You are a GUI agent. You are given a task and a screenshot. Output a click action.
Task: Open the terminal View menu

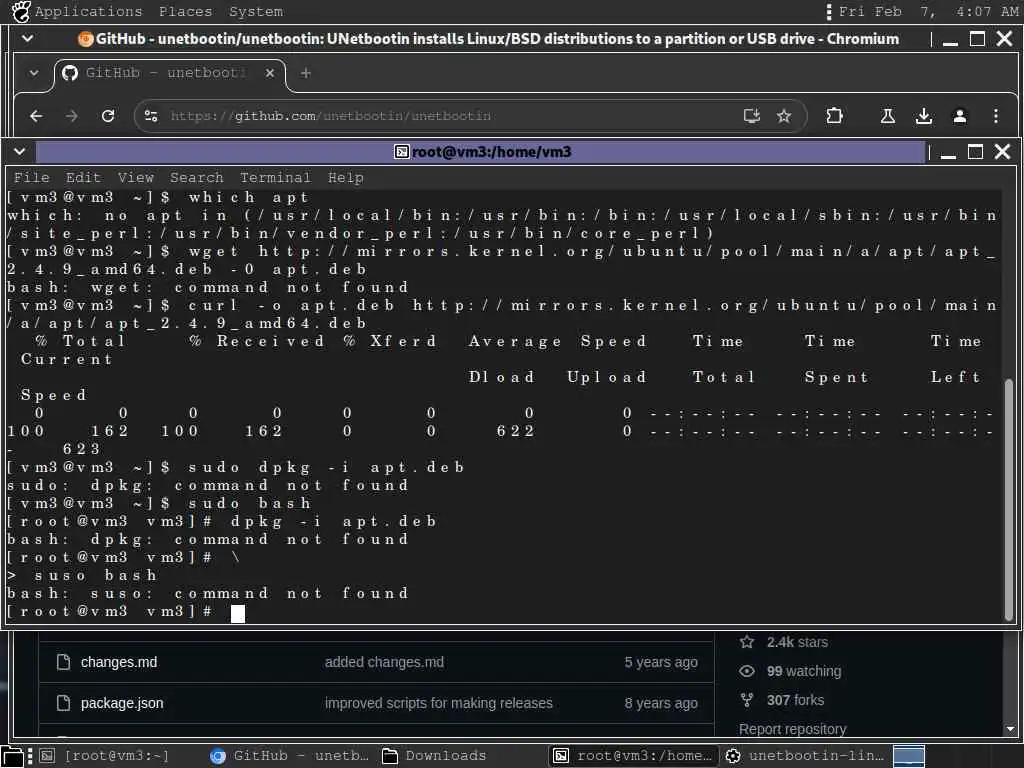point(136,178)
